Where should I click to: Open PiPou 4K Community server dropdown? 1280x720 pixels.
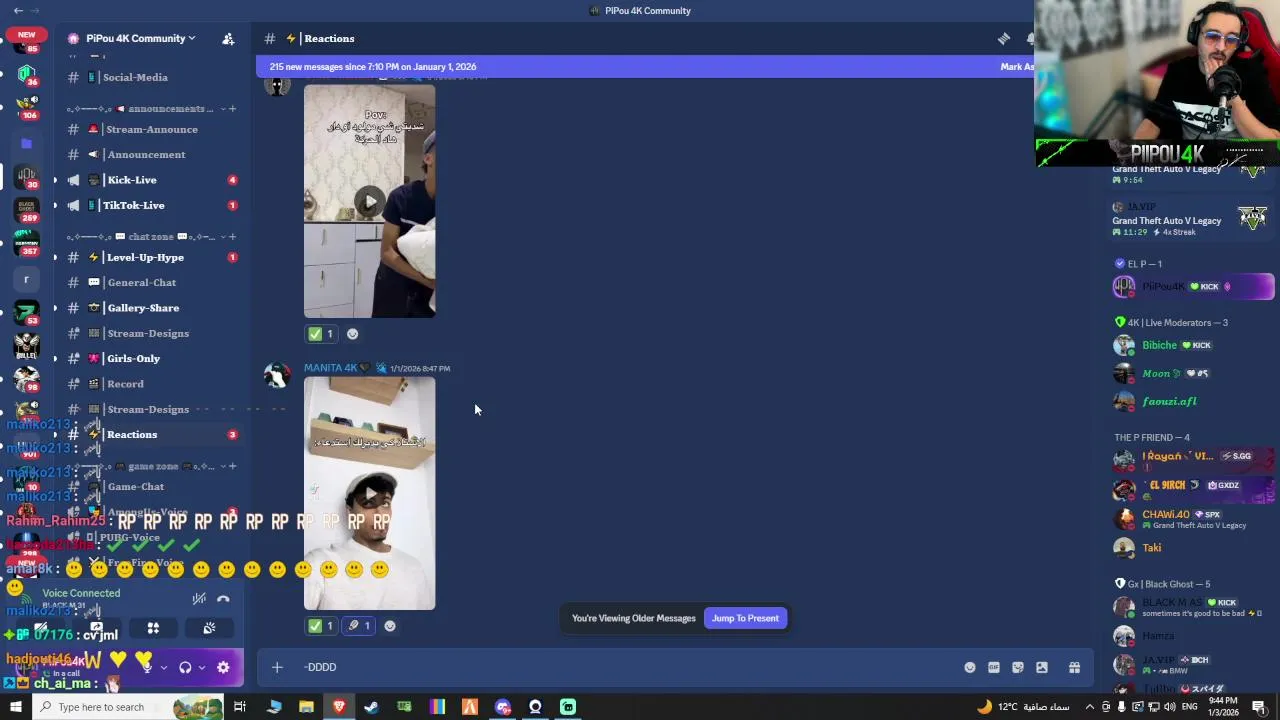tap(140, 39)
